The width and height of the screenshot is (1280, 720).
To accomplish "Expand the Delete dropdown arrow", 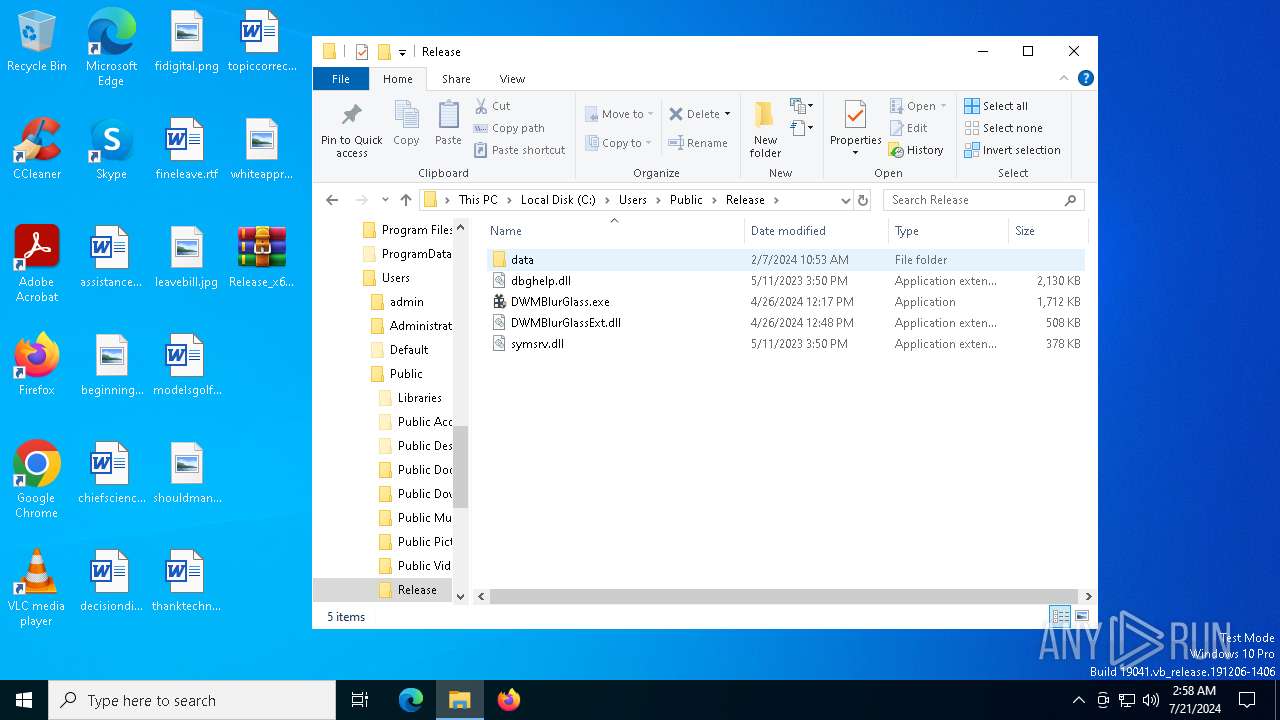I will coord(727,114).
